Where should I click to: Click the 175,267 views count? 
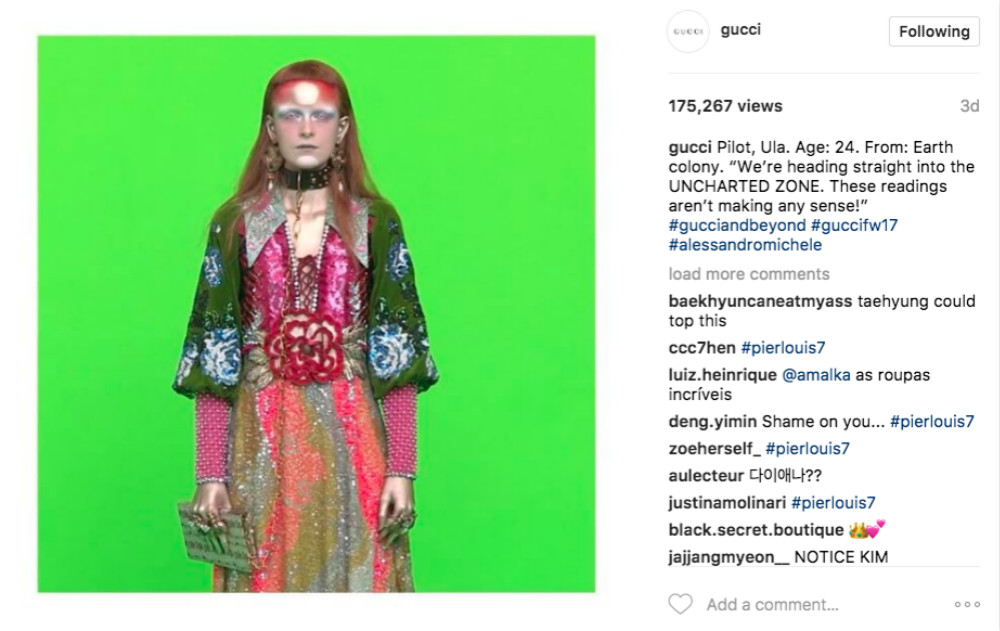pos(725,106)
